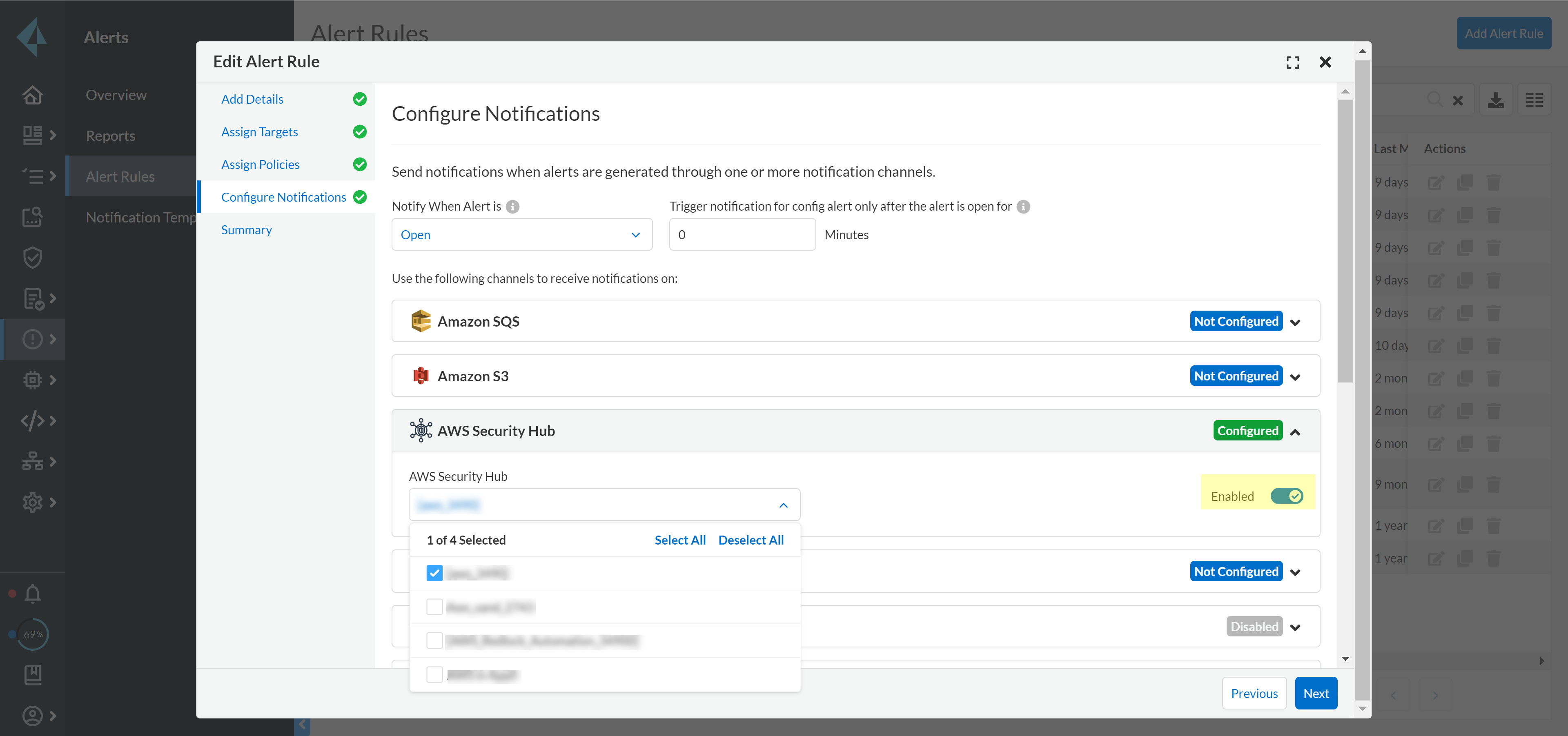This screenshot has width=1568, height=736.
Task: Open the Notify When Alert is dropdown
Action: point(522,235)
